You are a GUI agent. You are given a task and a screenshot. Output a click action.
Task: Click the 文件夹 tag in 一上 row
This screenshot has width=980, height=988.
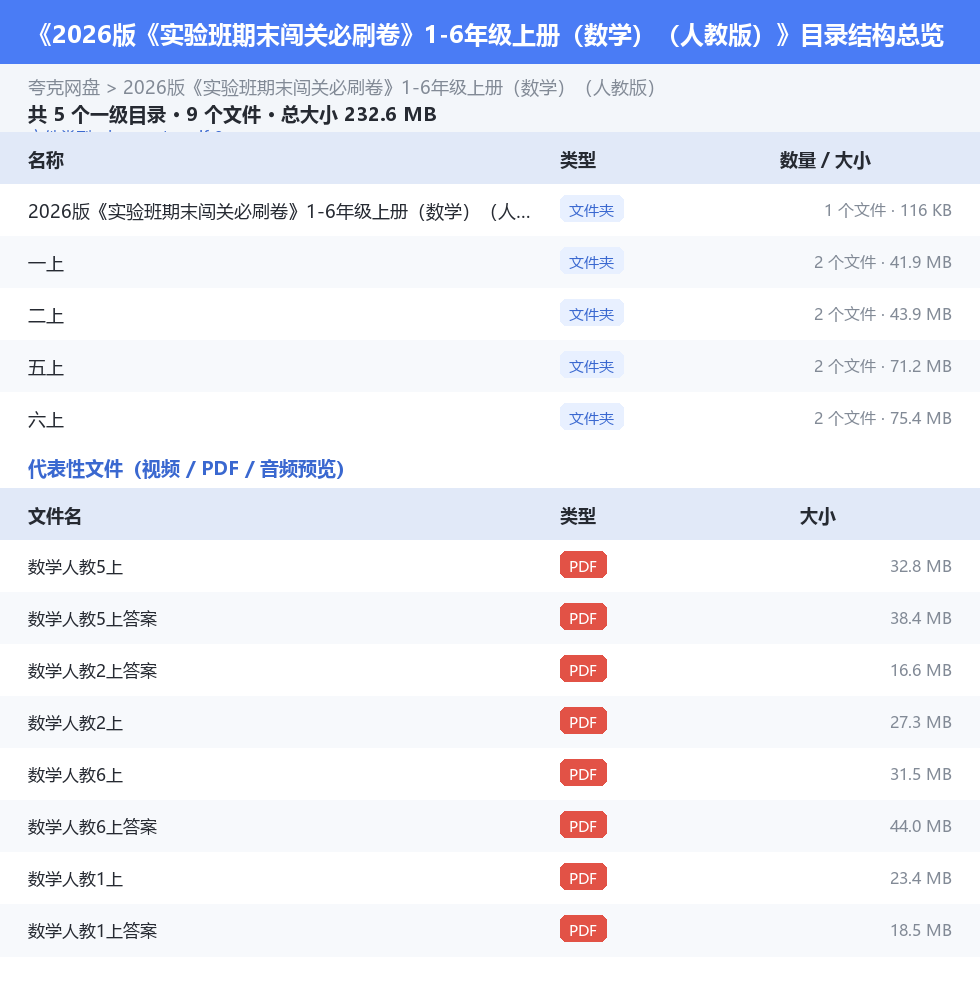(592, 261)
